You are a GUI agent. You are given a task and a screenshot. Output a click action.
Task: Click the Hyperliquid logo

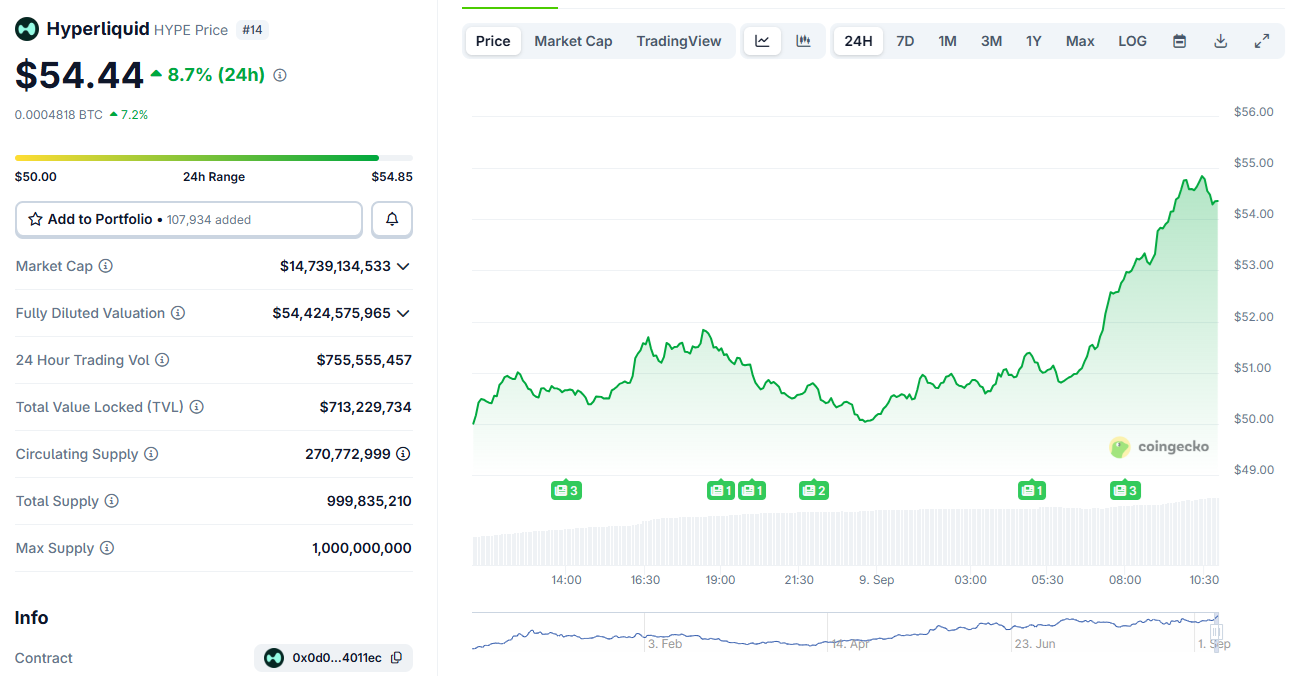[x=25, y=29]
